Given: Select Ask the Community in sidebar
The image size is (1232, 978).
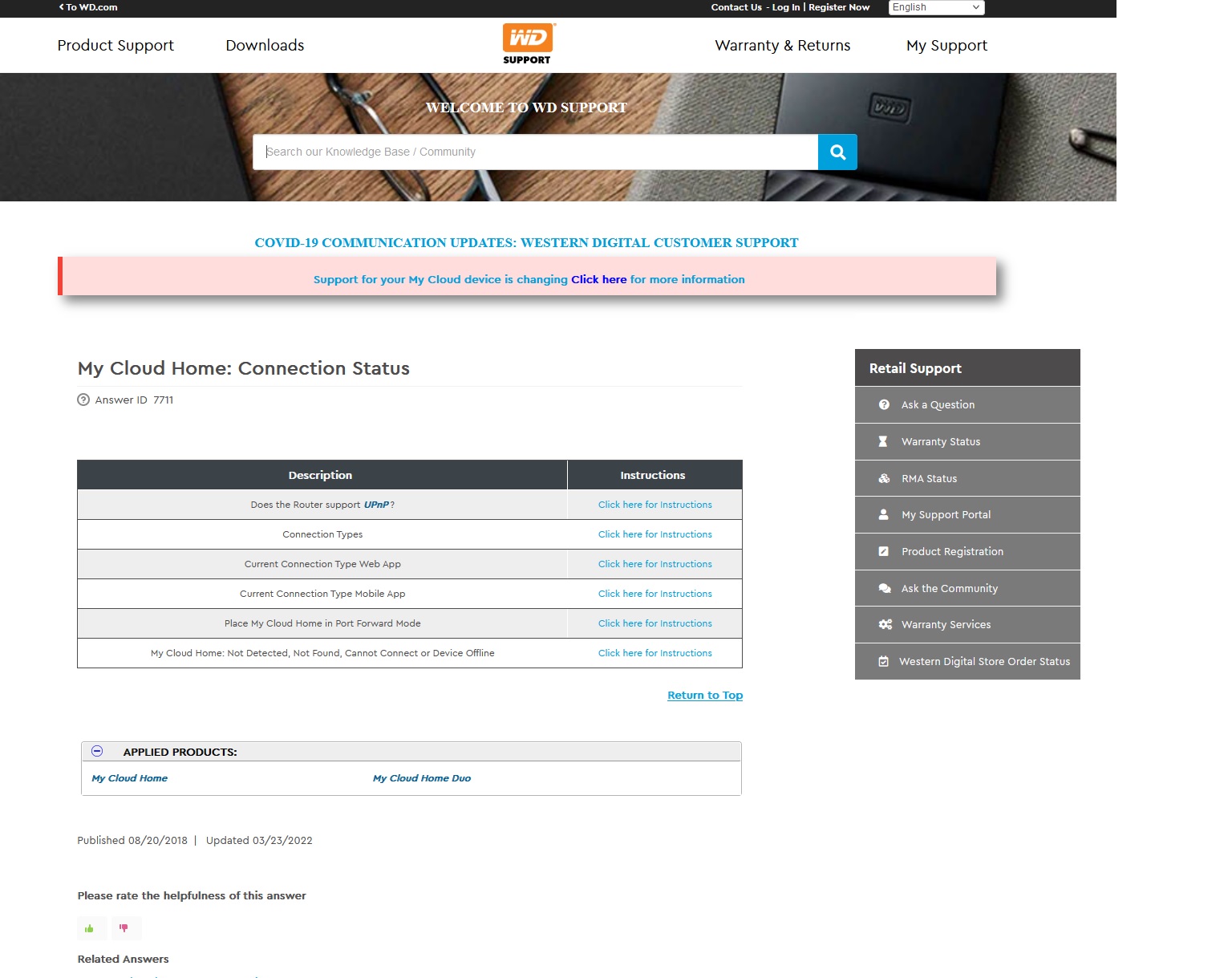Looking at the screenshot, I should pyautogui.click(x=967, y=588).
